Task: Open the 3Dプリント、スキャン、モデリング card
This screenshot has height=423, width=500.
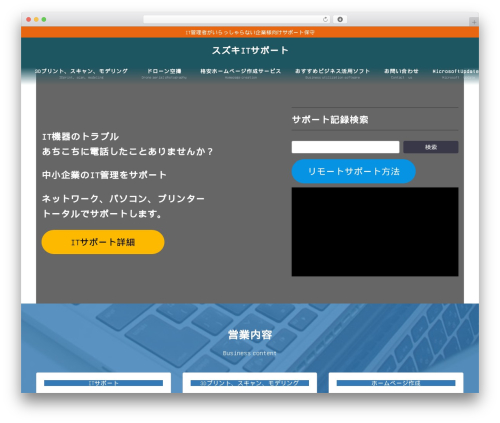Action: [x=250, y=383]
